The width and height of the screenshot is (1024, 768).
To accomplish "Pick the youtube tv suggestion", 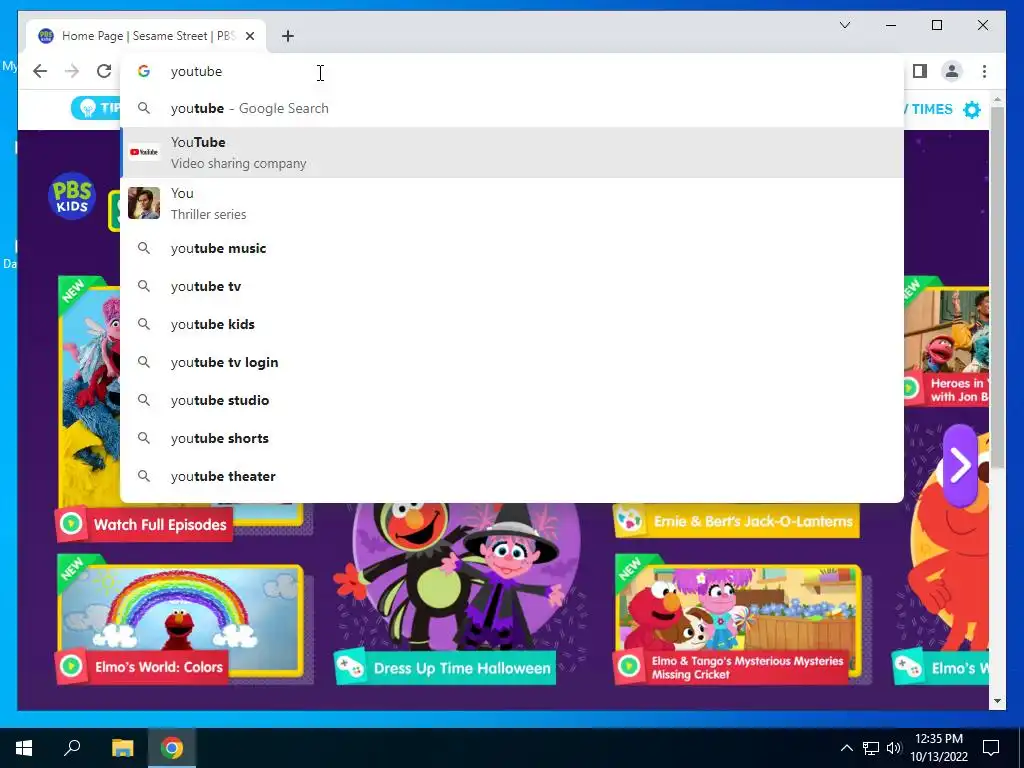I will [512, 286].
